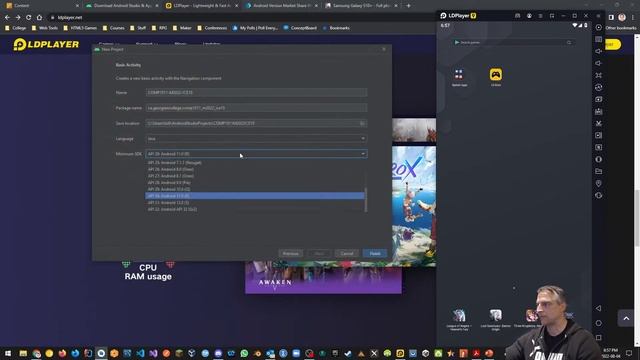The image size is (640, 360).
Task: Click the browser home icon
Action: pos(39,18)
